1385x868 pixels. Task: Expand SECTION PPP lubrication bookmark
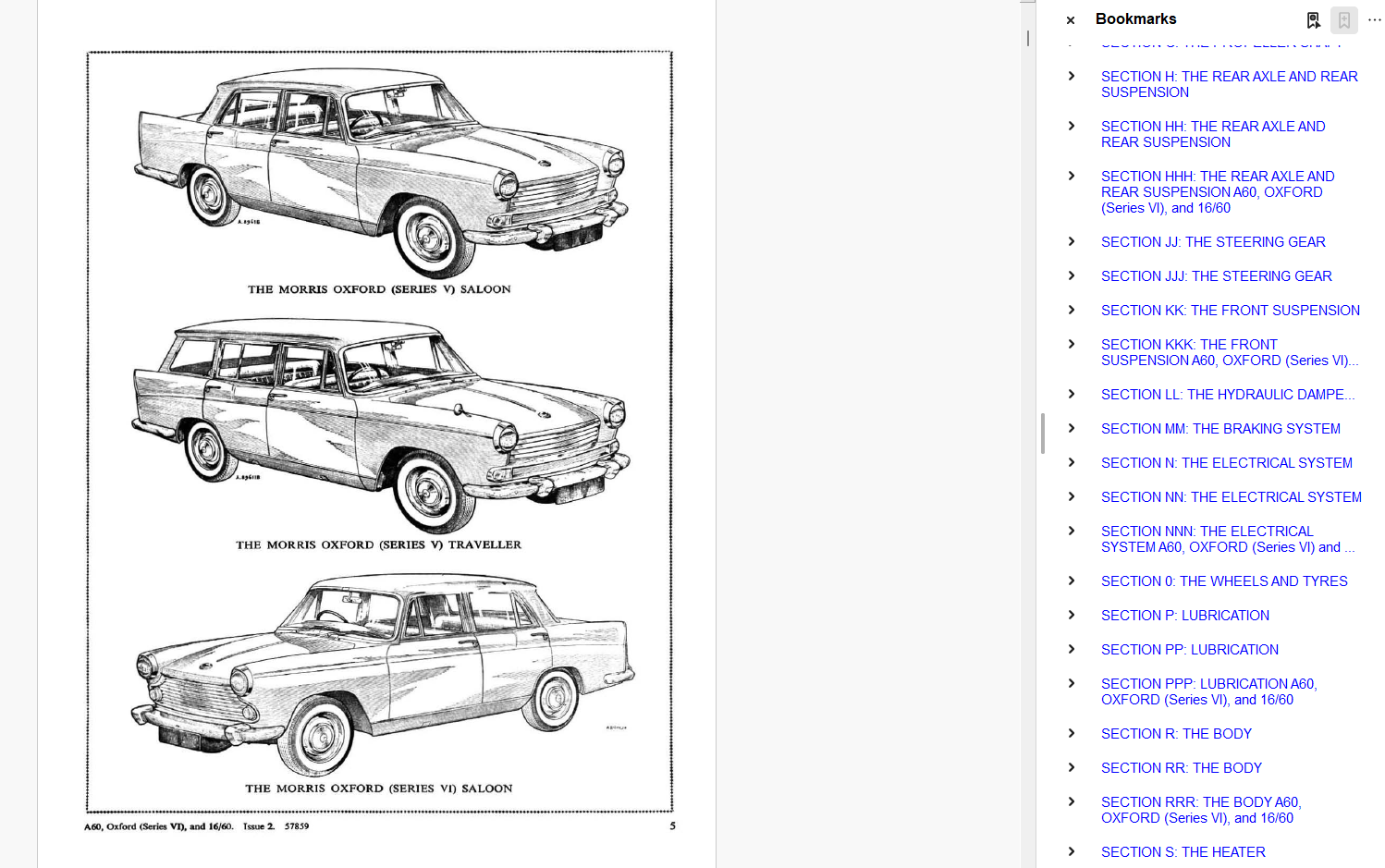(1072, 683)
